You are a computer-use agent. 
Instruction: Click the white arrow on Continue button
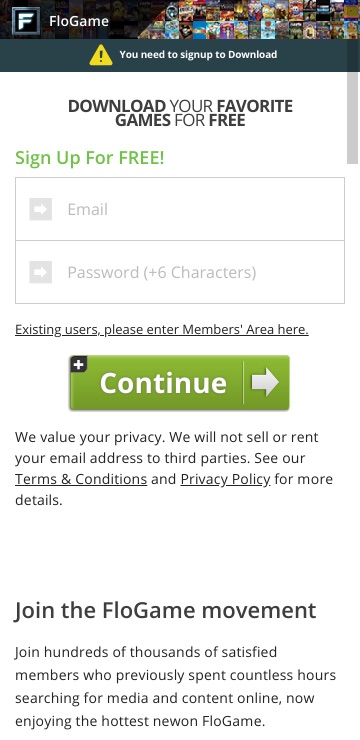265,382
